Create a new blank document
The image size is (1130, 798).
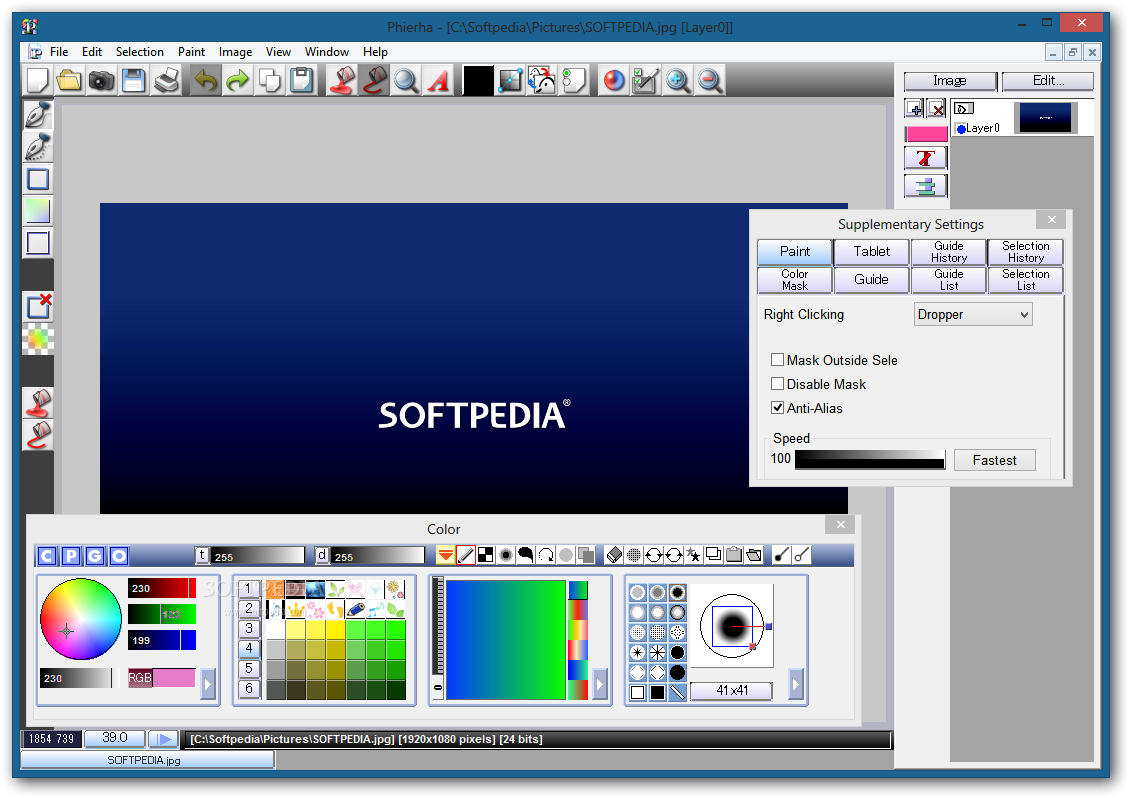click(37, 81)
